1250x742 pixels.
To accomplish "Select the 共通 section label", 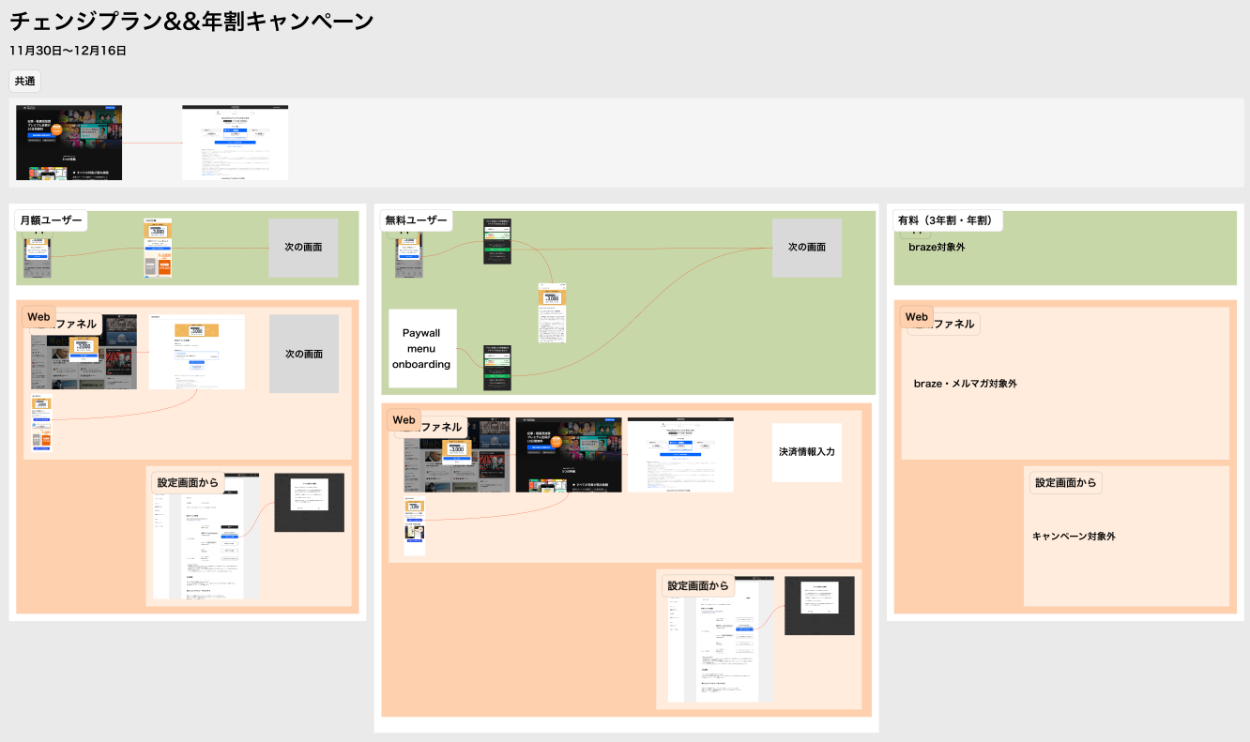I will pyautogui.click(x=25, y=81).
